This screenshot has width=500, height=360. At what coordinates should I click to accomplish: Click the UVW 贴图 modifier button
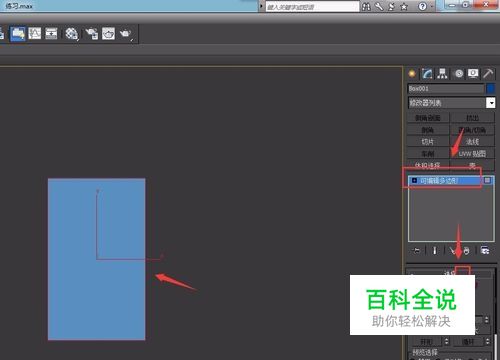[472, 154]
